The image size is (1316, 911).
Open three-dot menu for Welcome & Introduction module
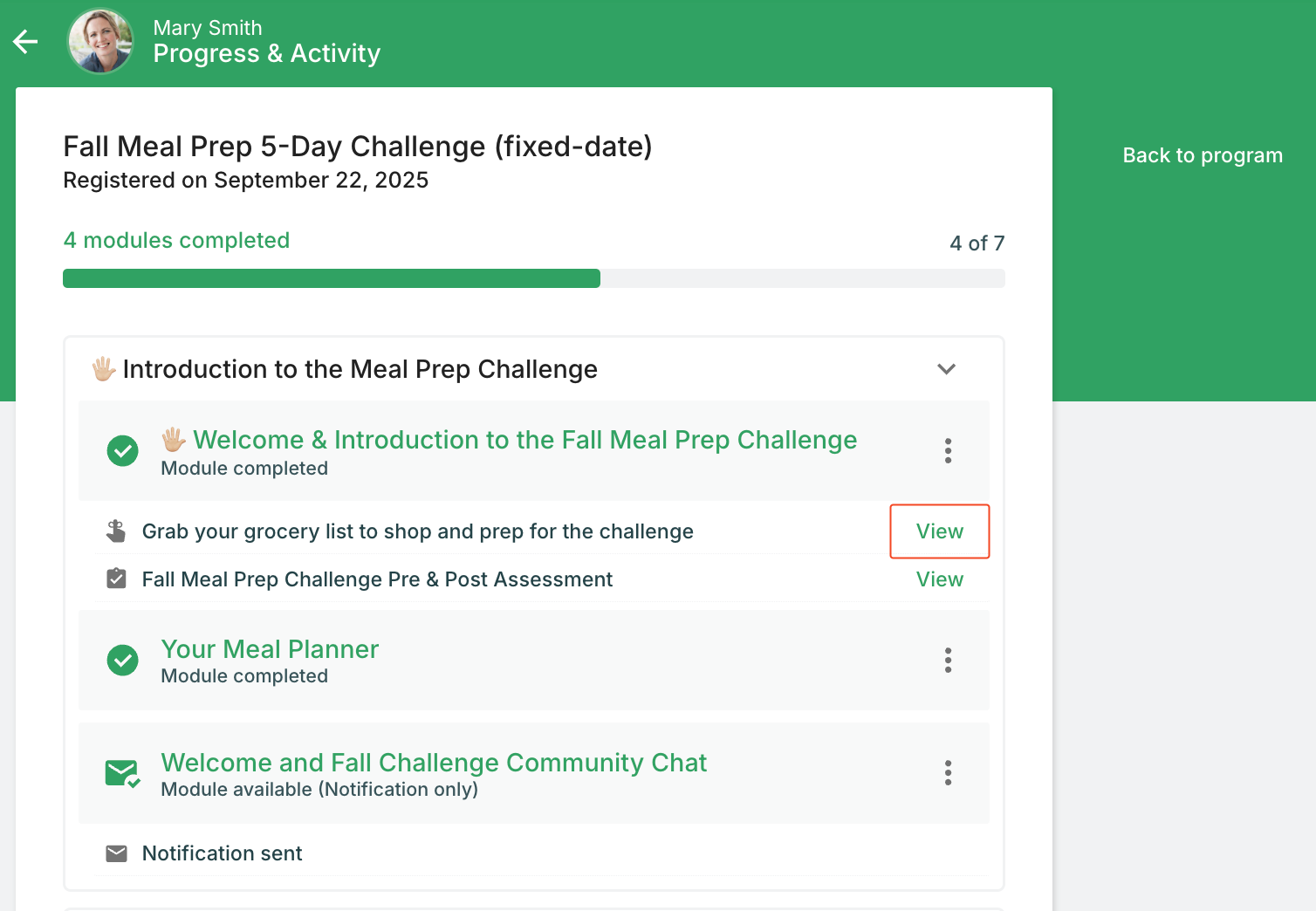coord(948,451)
